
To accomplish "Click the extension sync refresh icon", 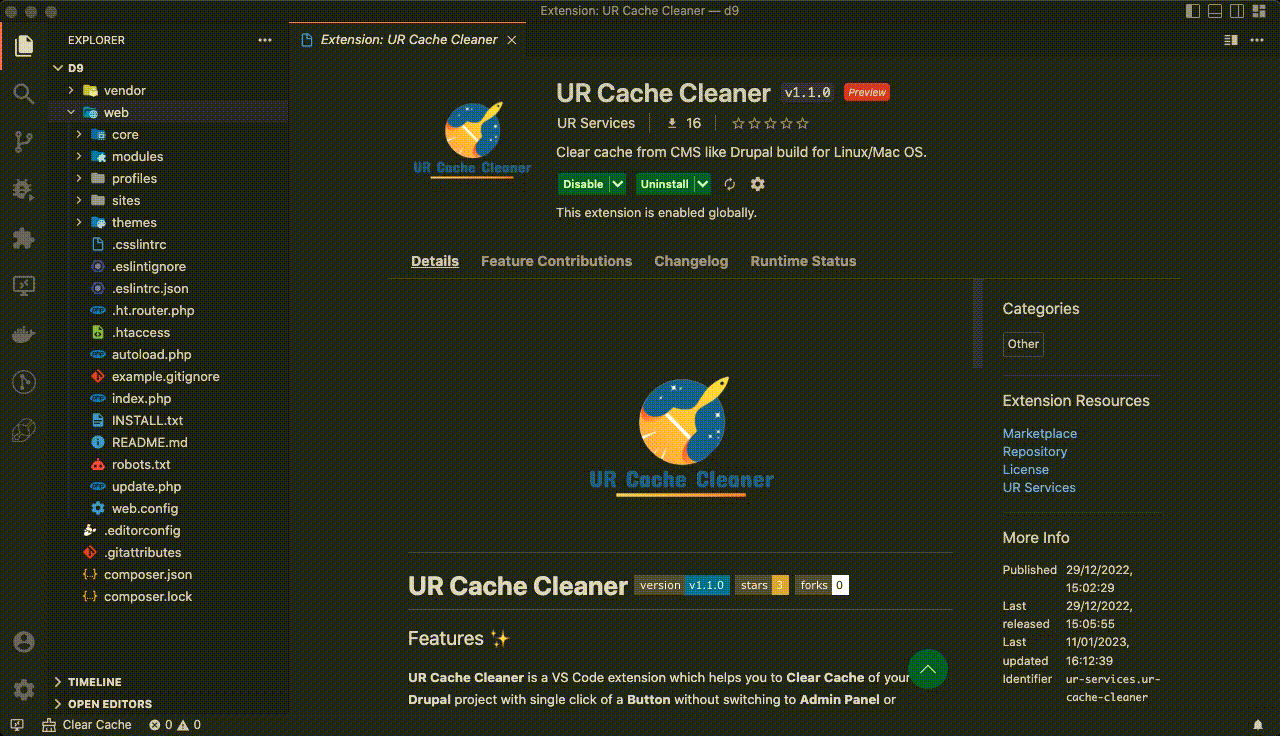I will [x=730, y=184].
